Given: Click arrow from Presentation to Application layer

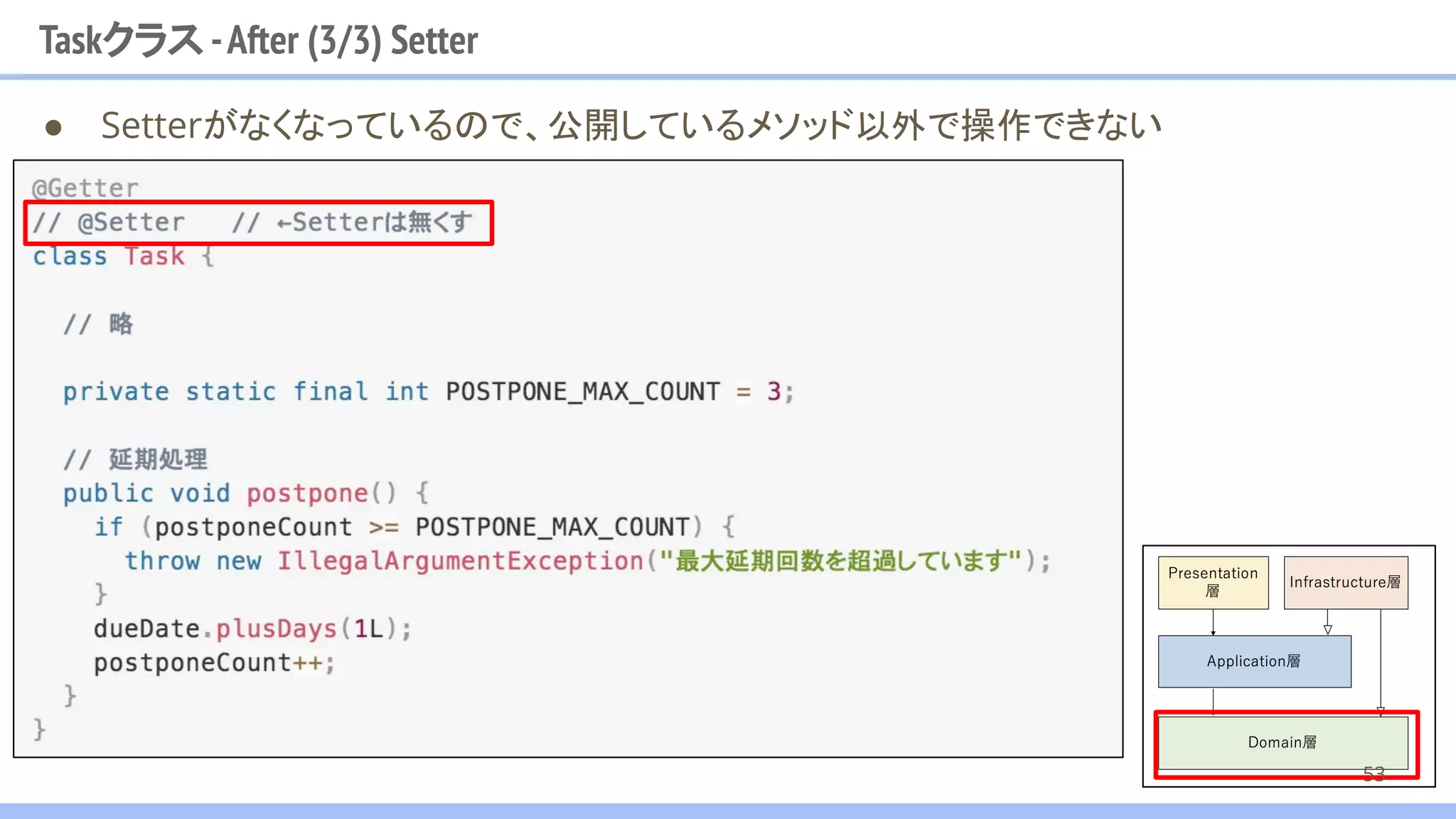Looking at the screenshot, I should [1213, 623].
